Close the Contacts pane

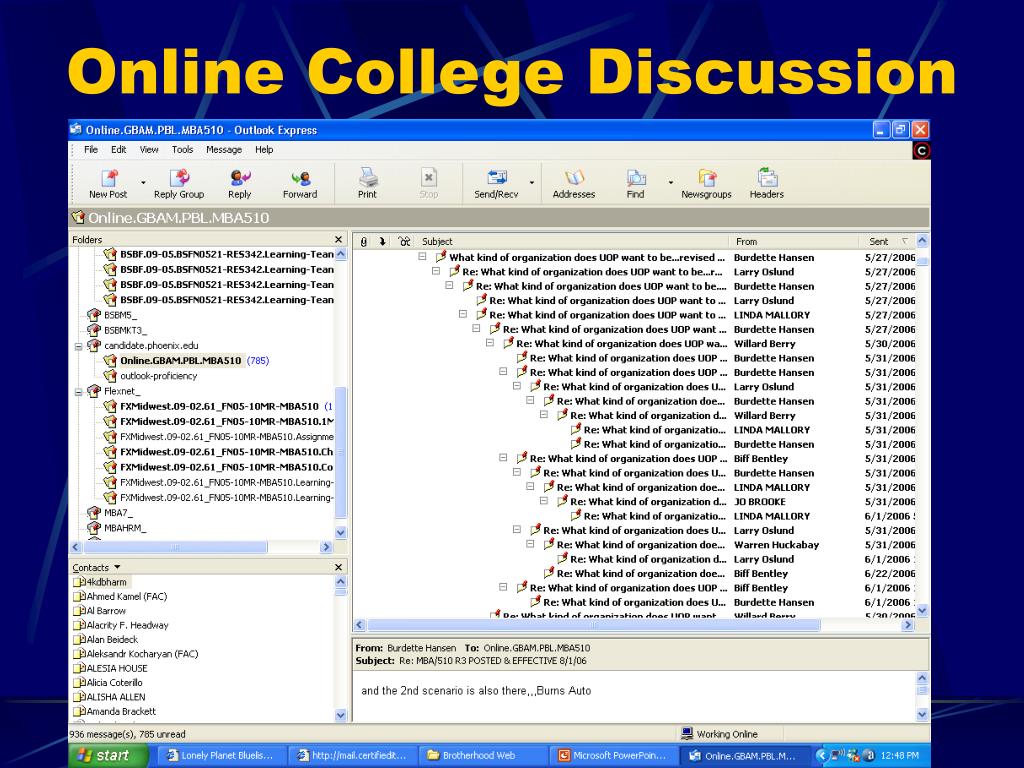click(338, 568)
